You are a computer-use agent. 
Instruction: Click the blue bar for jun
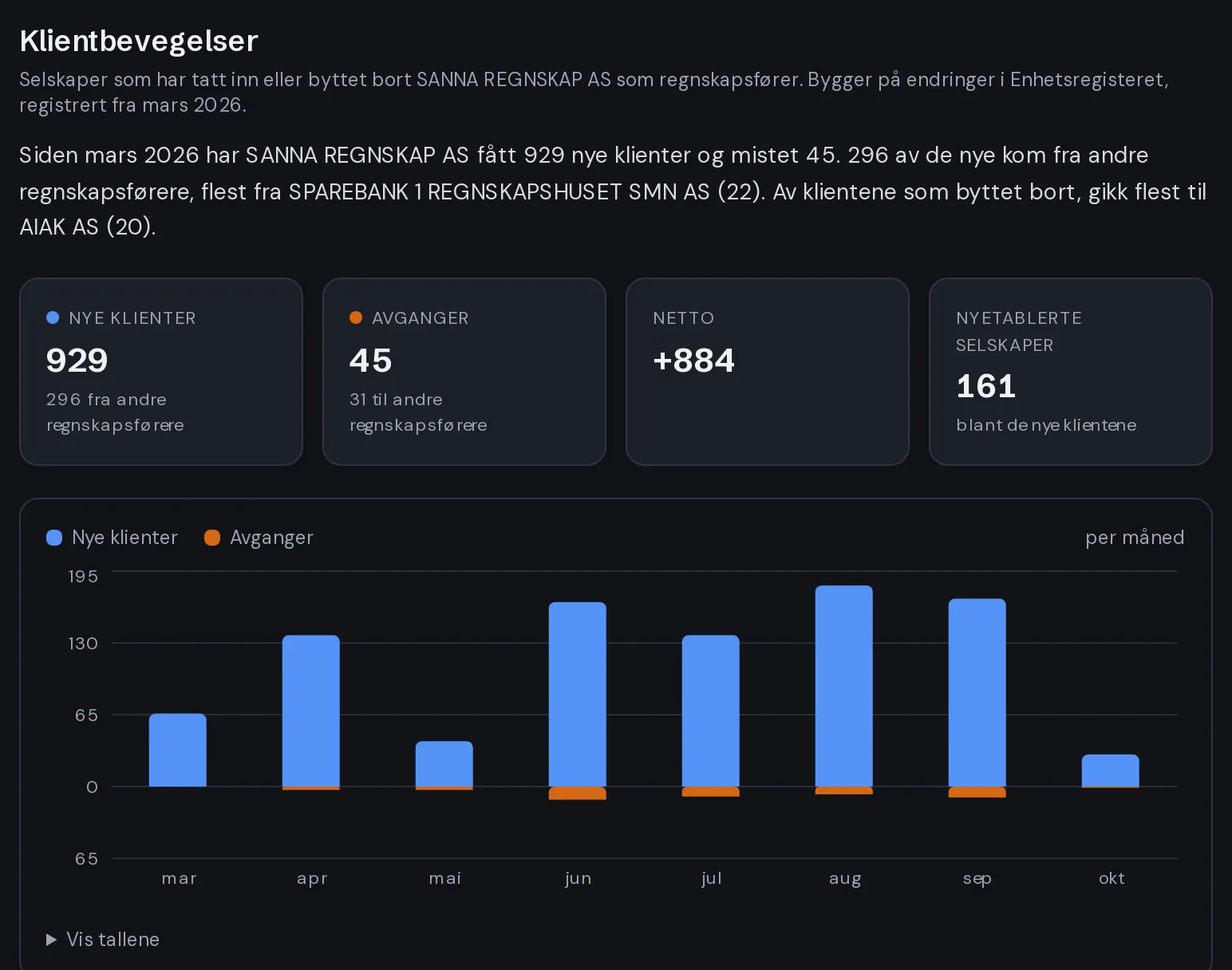pos(578,694)
